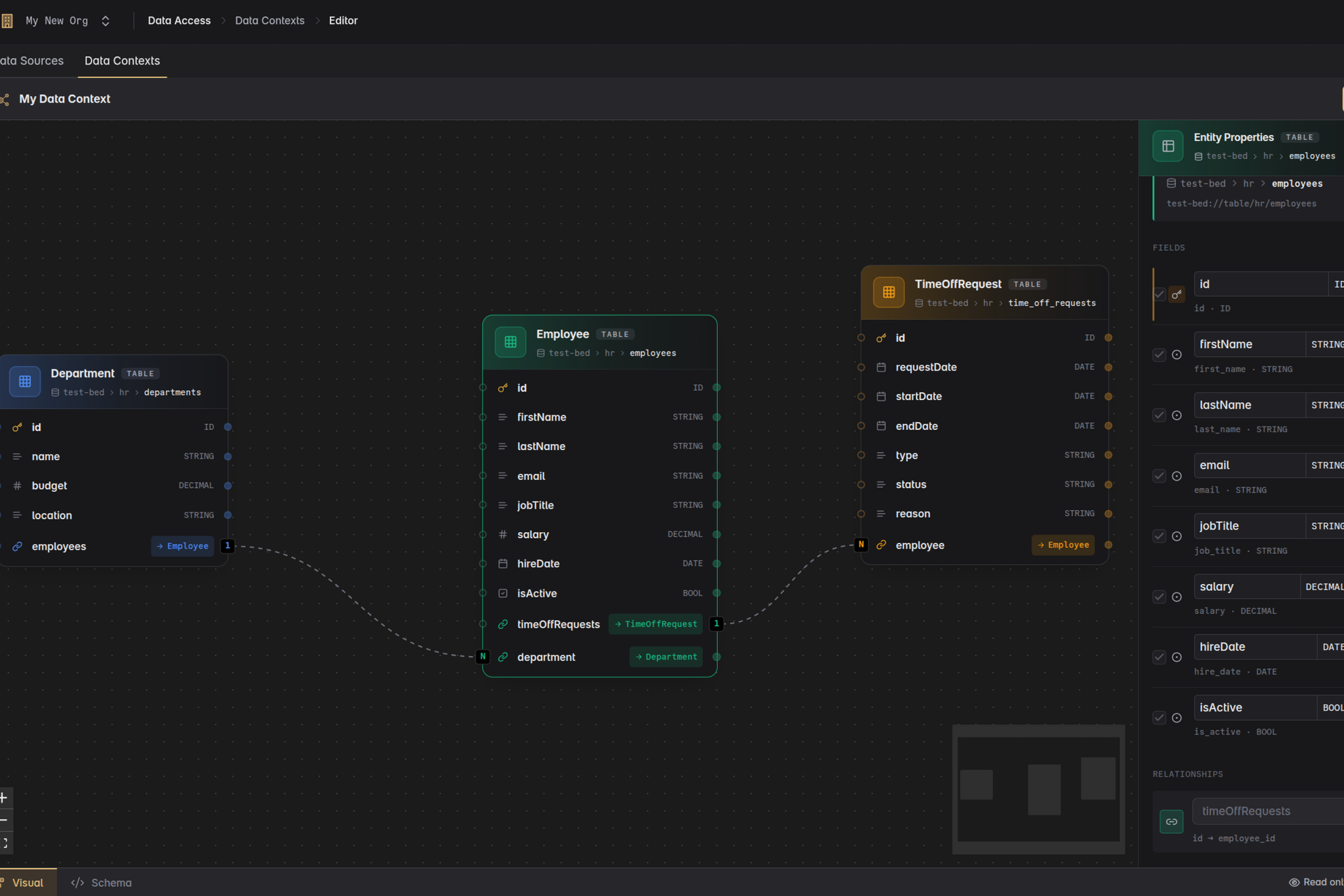Image resolution: width=1344 pixels, height=896 pixels.
Task: Click the canvas zoom out minus button
Action: (4, 820)
